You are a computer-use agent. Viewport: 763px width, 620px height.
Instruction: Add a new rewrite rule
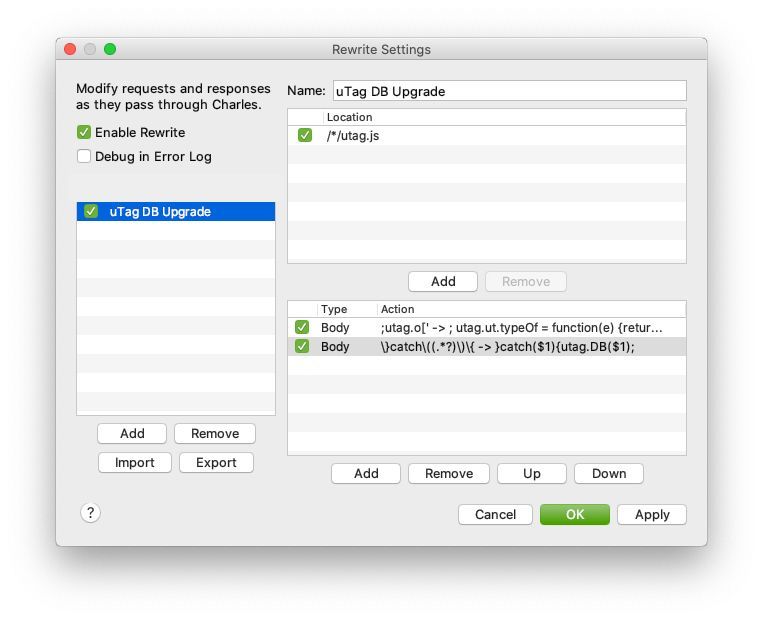coord(366,473)
